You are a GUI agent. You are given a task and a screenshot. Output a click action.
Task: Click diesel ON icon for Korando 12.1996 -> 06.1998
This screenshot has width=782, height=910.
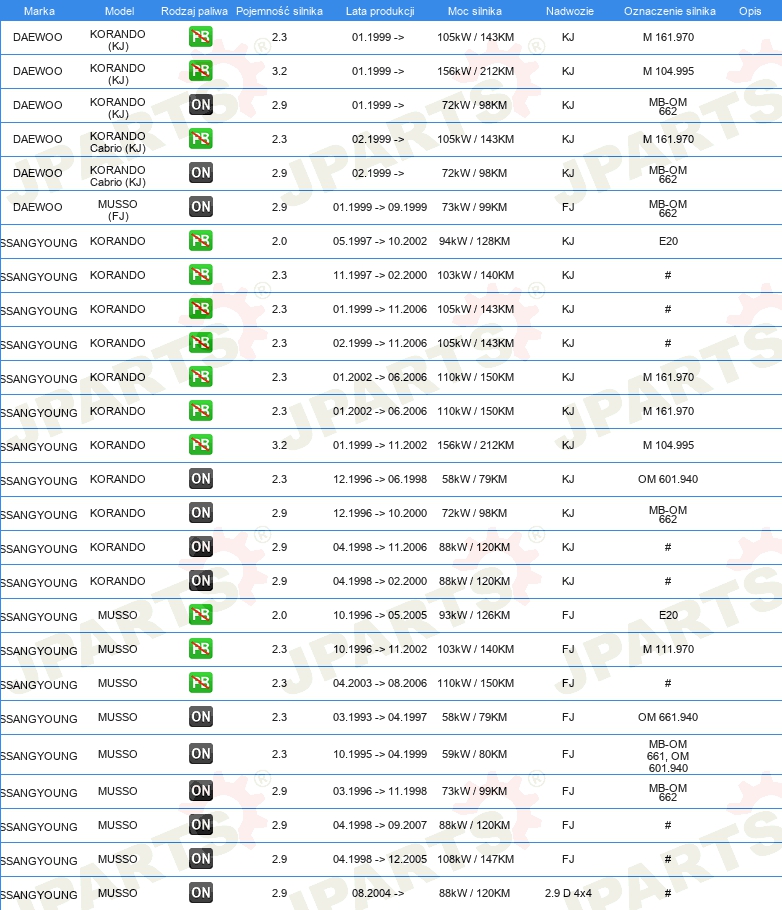201,479
